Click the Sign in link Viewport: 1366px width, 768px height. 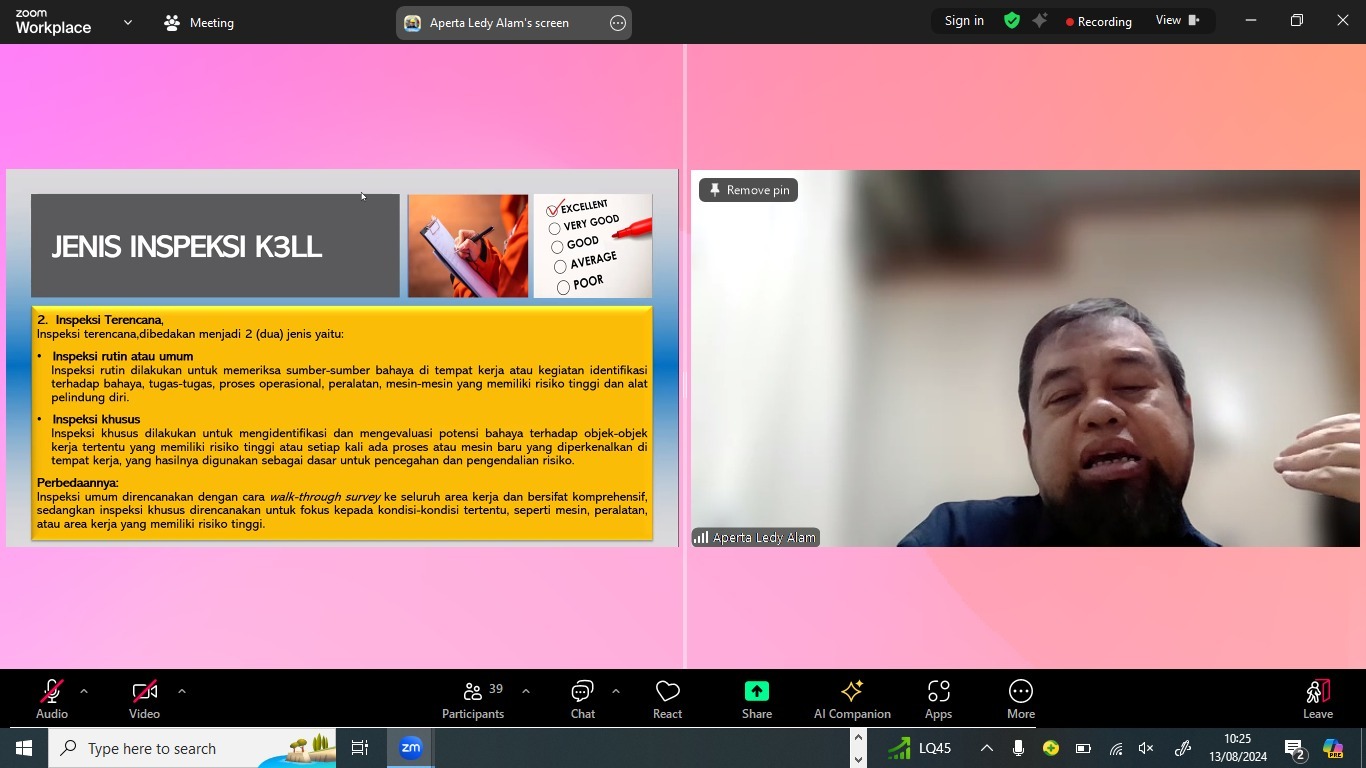point(964,21)
